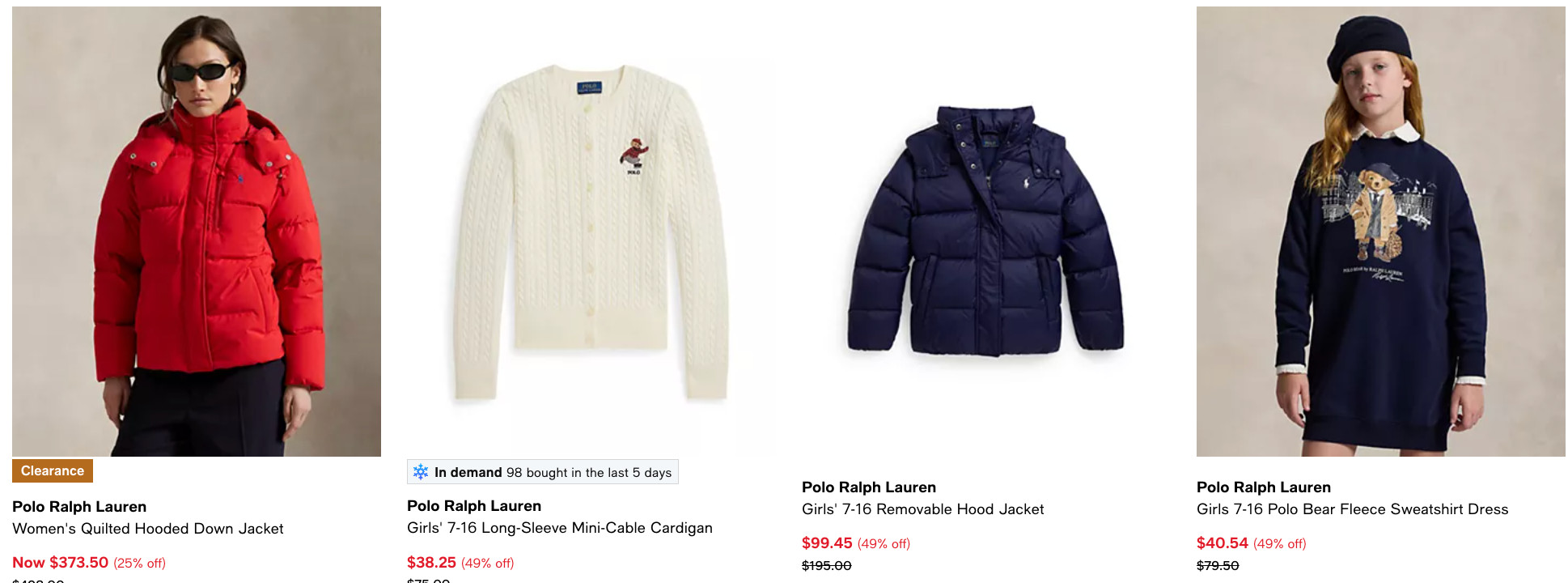The image size is (1568, 583).
Task: Open Girls 7-16 Polo Bear Fleece Sweatshirt Dress
Action: (x=1353, y=509)
